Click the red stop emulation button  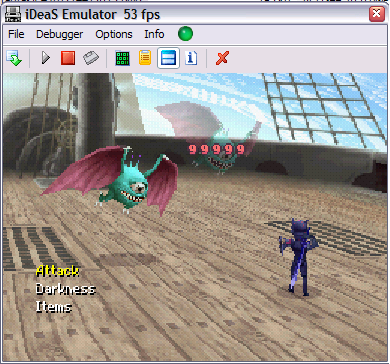pyautogui.click(x=68, y=58)
